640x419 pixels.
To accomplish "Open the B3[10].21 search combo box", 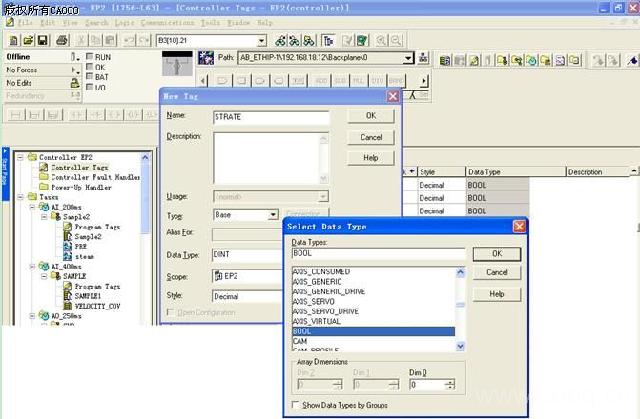I will [x=261, y=40].
